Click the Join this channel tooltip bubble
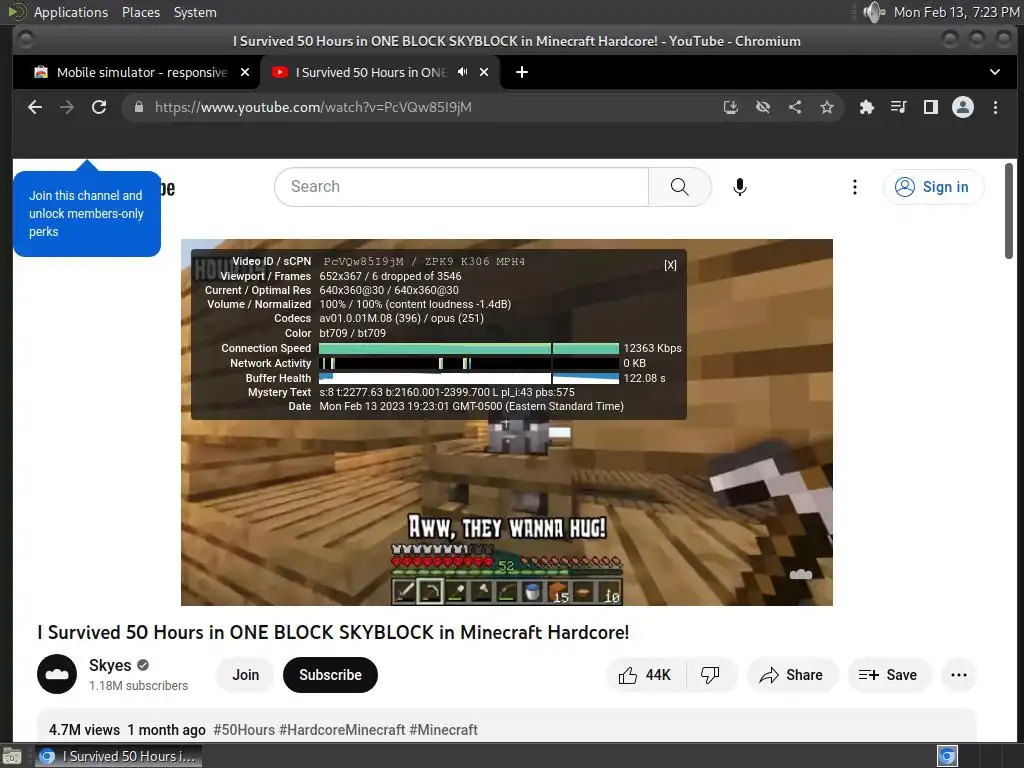Viewport: 1024px width, 768px height. coord(87,214)
